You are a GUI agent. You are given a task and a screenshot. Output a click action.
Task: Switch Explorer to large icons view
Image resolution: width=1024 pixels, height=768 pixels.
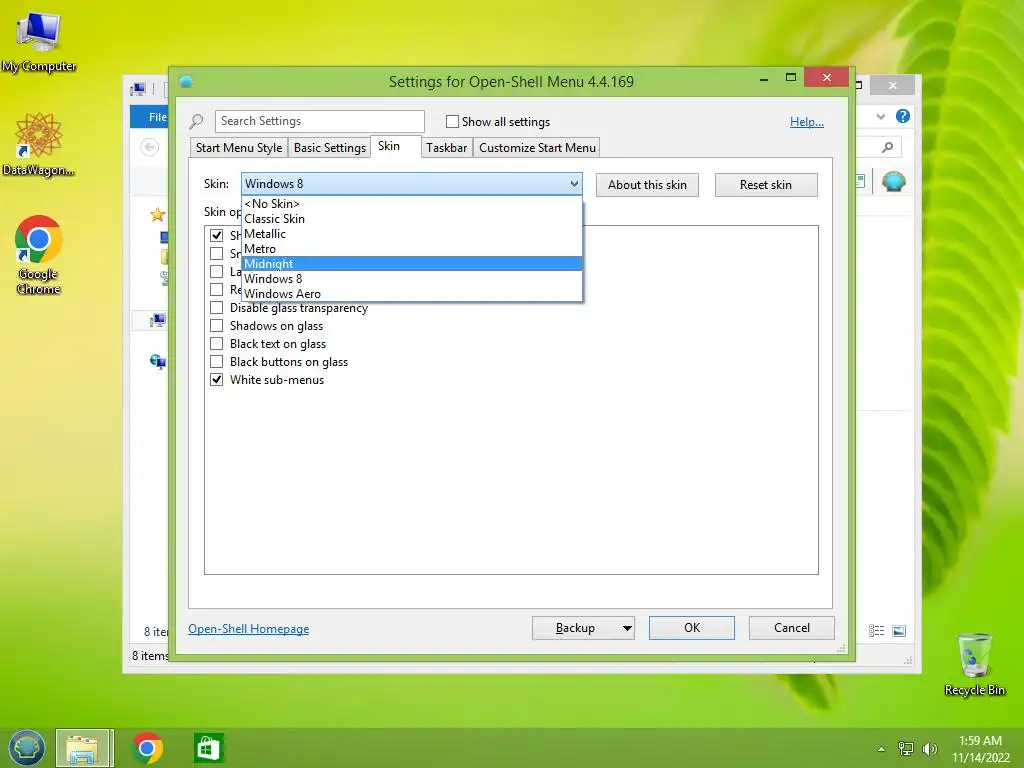899,631
